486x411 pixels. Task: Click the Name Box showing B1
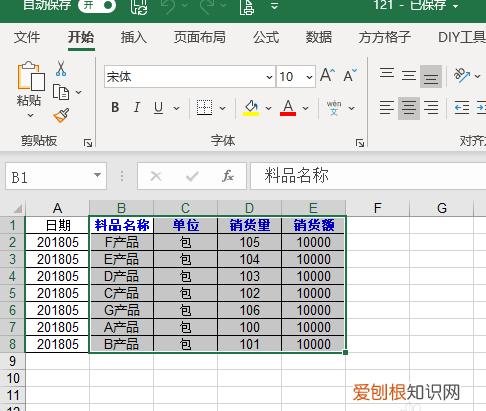pyautogui.click(x=48, y=176)
